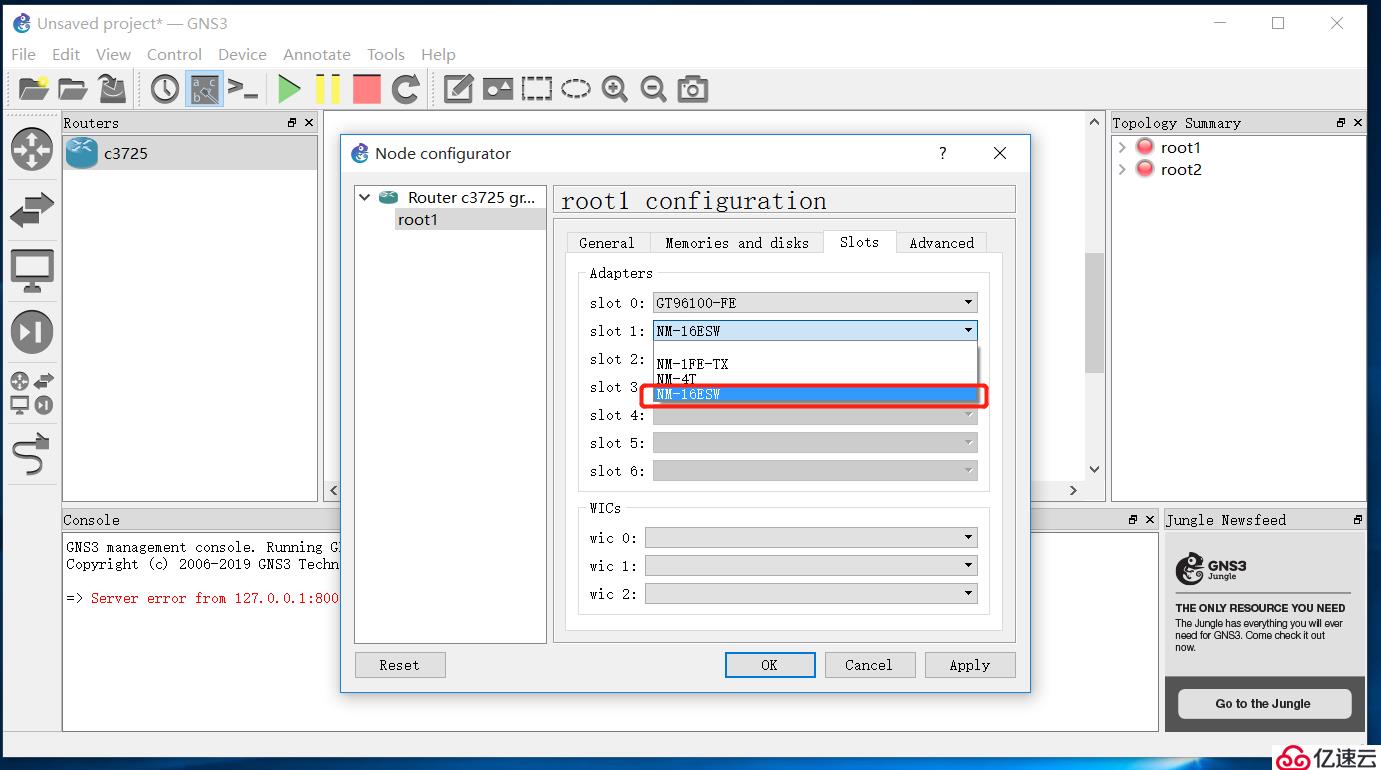Viewport: 1381px width, 770px height.
Task: Open the Annotate menu
Action: pyautogui.click(x=317, y=54)
